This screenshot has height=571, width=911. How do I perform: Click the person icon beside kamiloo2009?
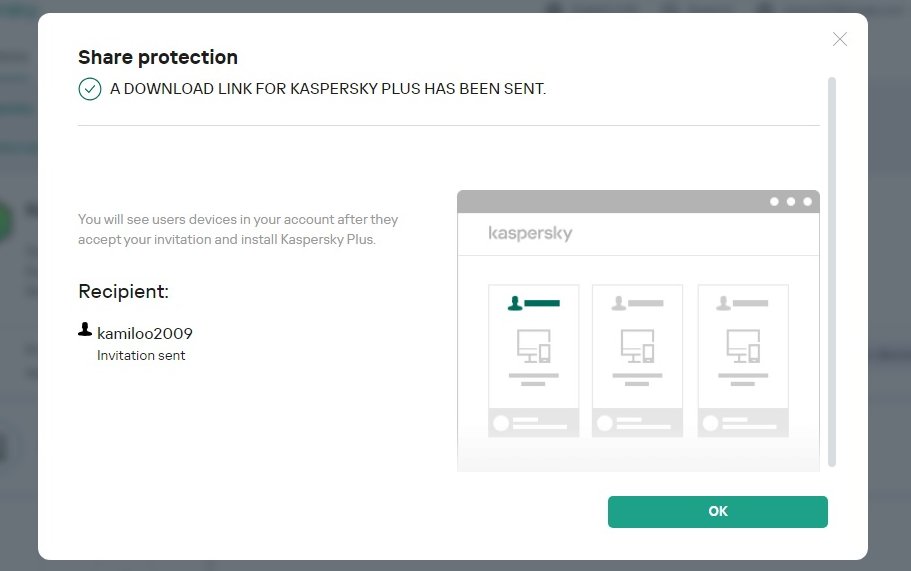[85, 329]
